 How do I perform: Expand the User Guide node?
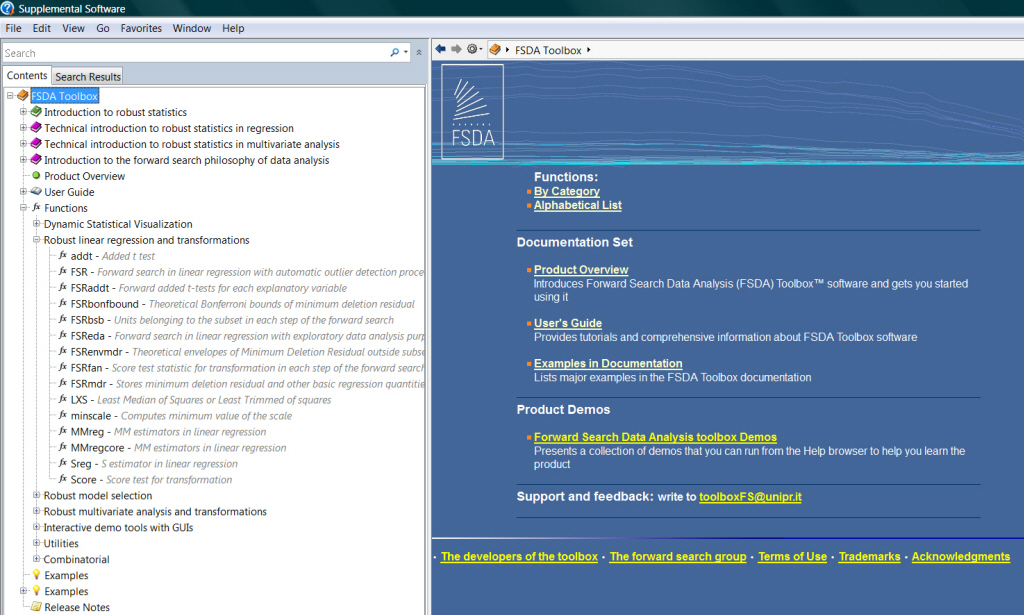coord(23,191)
